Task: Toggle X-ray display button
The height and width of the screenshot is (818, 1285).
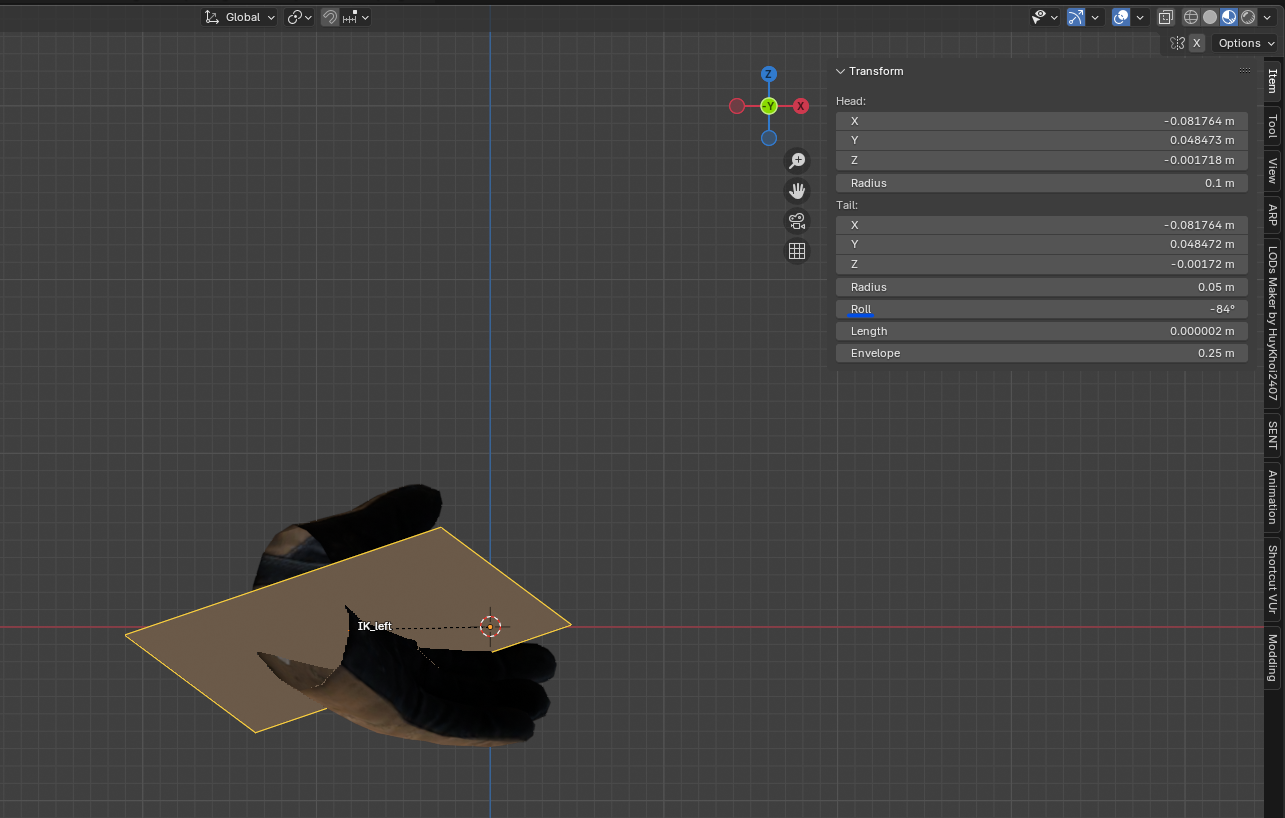Action: [x=1165, y=17]
